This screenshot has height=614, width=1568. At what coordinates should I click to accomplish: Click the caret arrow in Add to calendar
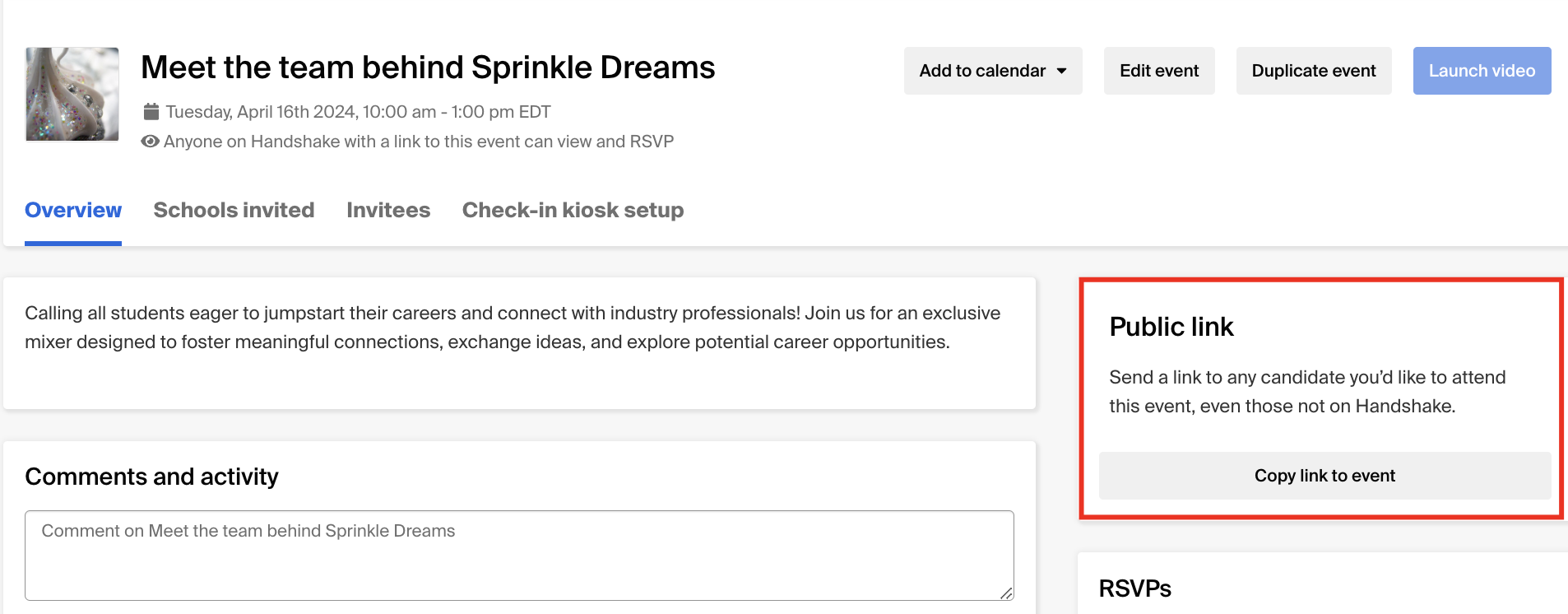1062,71
